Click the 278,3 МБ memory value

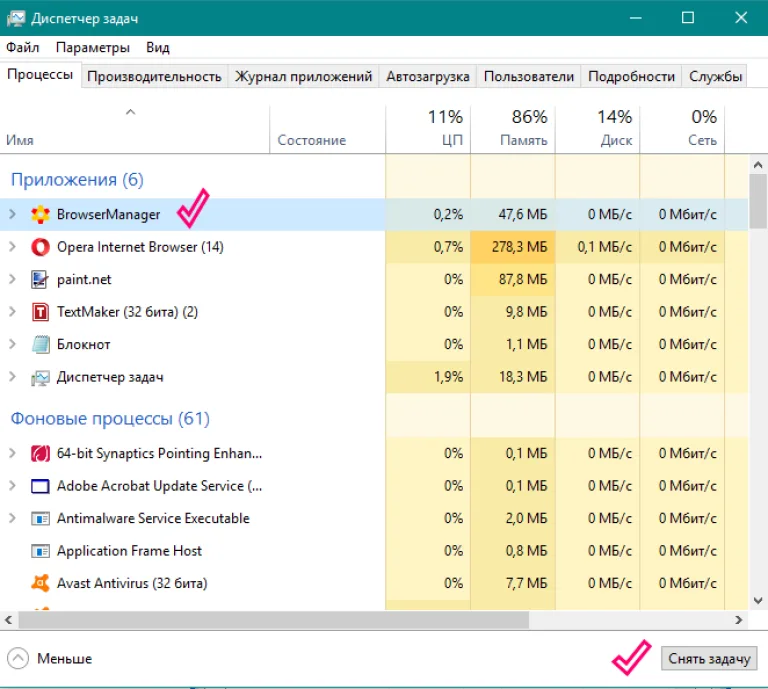point(520,247)
